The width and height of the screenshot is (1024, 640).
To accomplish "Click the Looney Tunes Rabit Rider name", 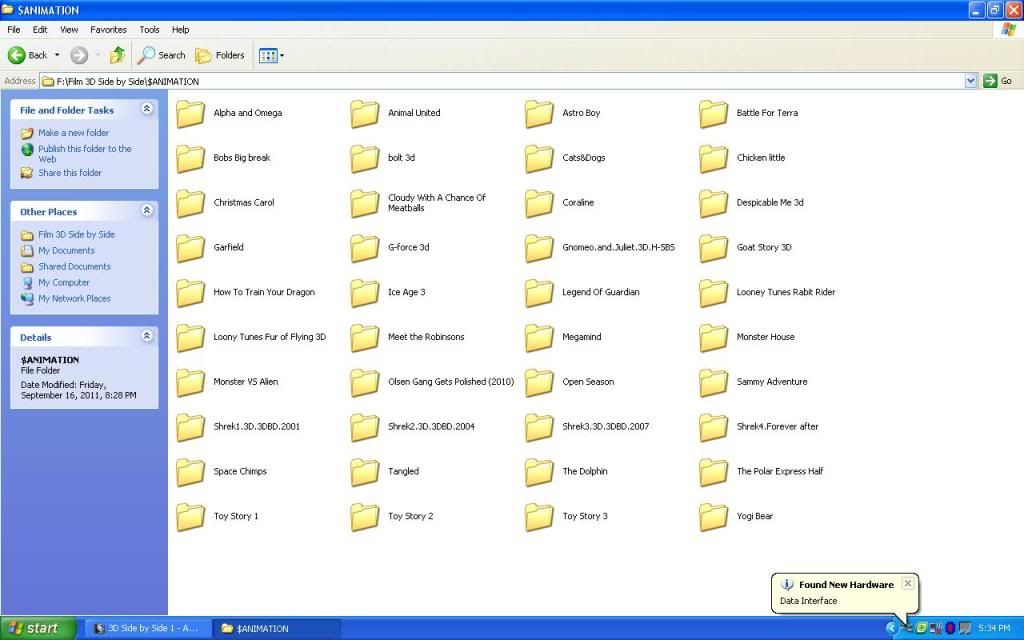I will click(x=786, y=292).
